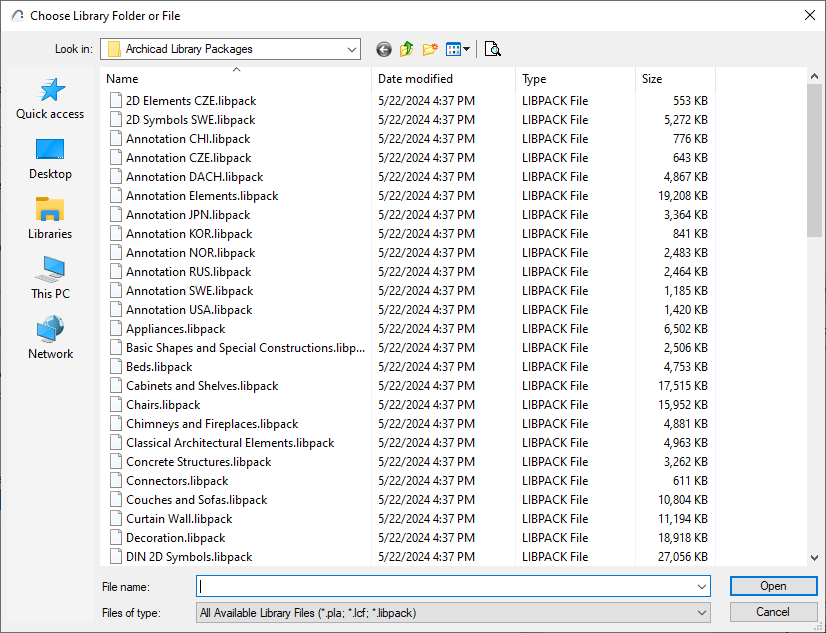Select Cabinets and Shelves.libpack

[x=202, y=385]
